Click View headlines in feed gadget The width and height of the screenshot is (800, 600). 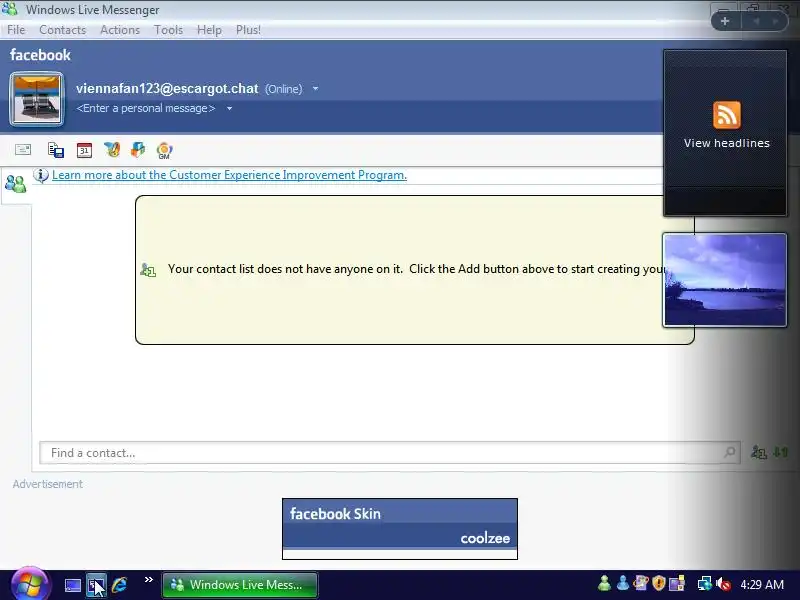[727, 143]
